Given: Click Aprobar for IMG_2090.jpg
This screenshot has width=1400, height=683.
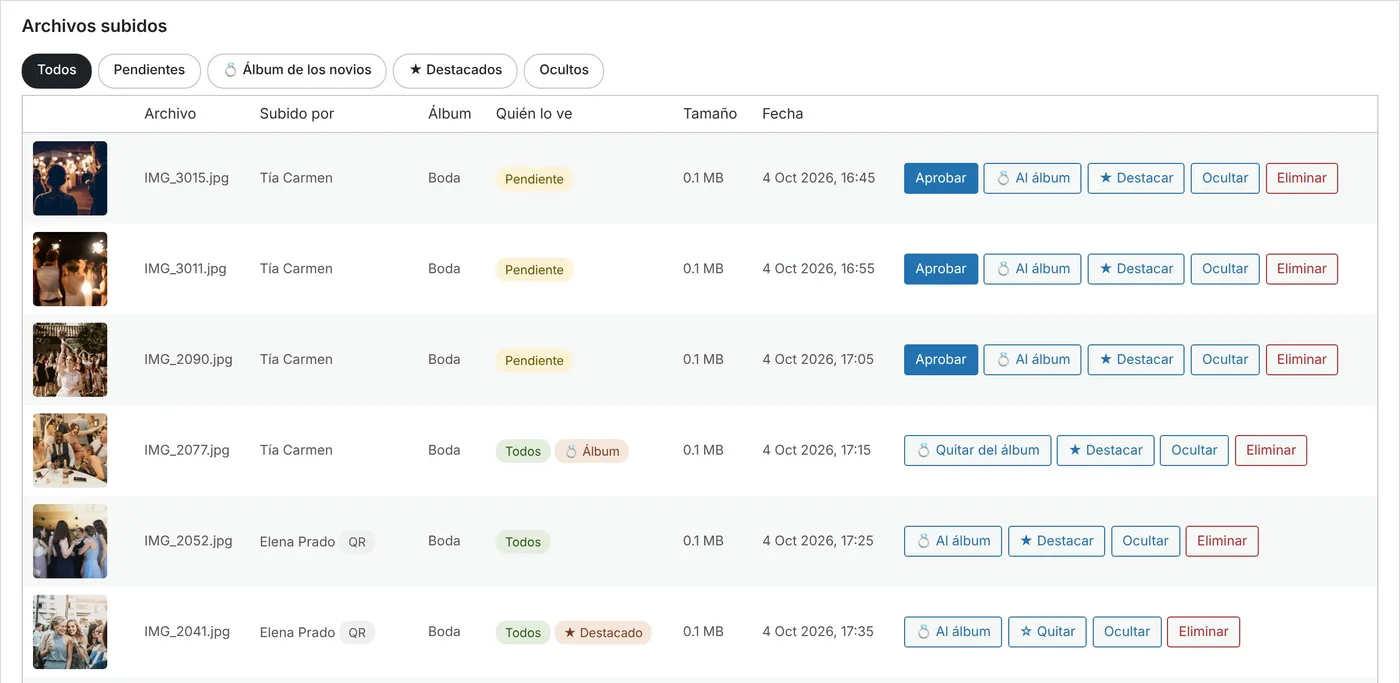Looking at the screenshot, I should click(x=941, y=360).
